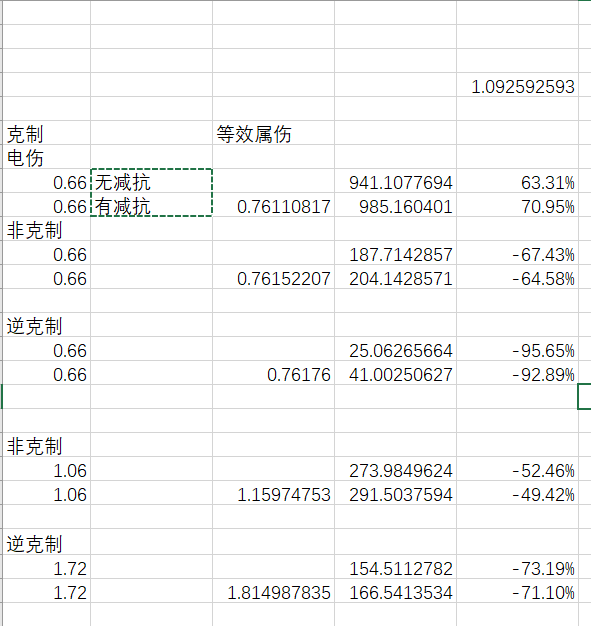Select the cell containing 1.092592593
Screen dimensions: 591x626
click(518, 85)
